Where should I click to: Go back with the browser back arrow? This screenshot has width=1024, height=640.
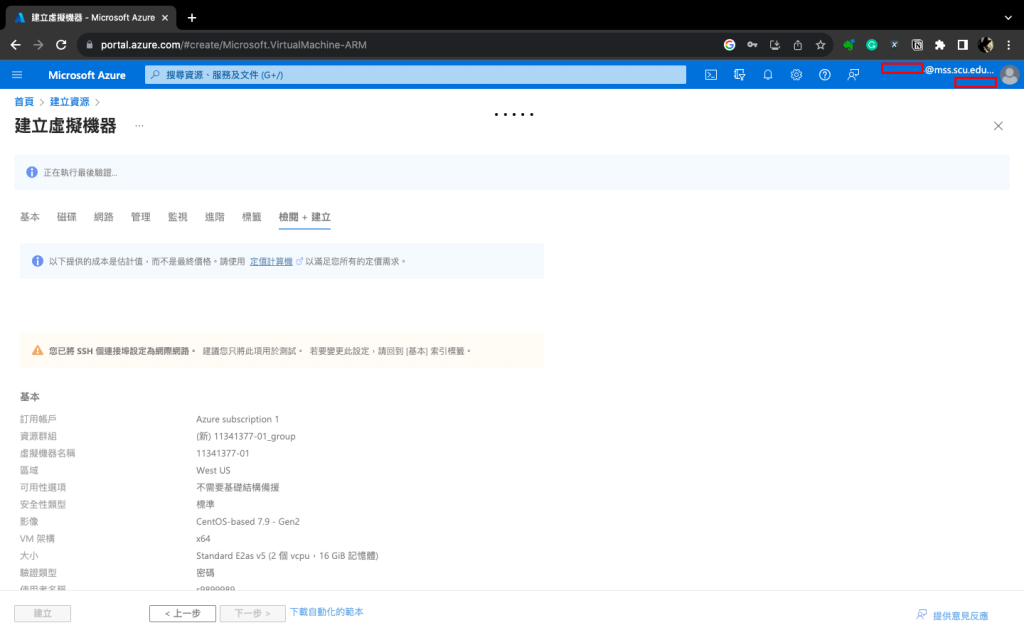[x=16, y=45]
